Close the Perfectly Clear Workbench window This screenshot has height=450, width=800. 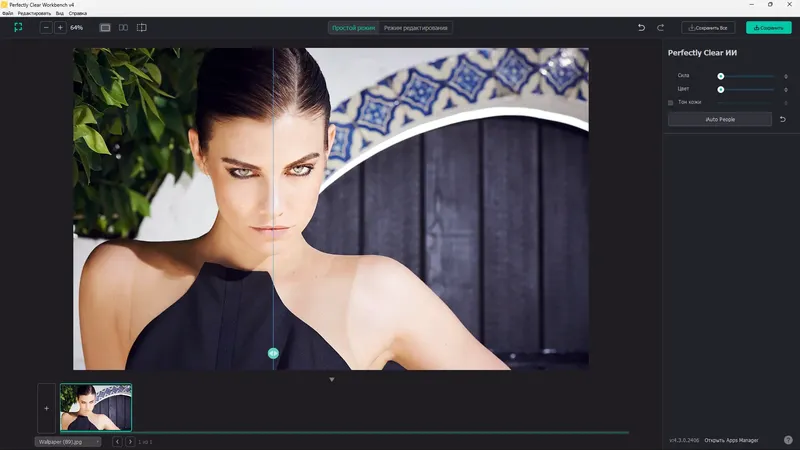tap(789, 5)
